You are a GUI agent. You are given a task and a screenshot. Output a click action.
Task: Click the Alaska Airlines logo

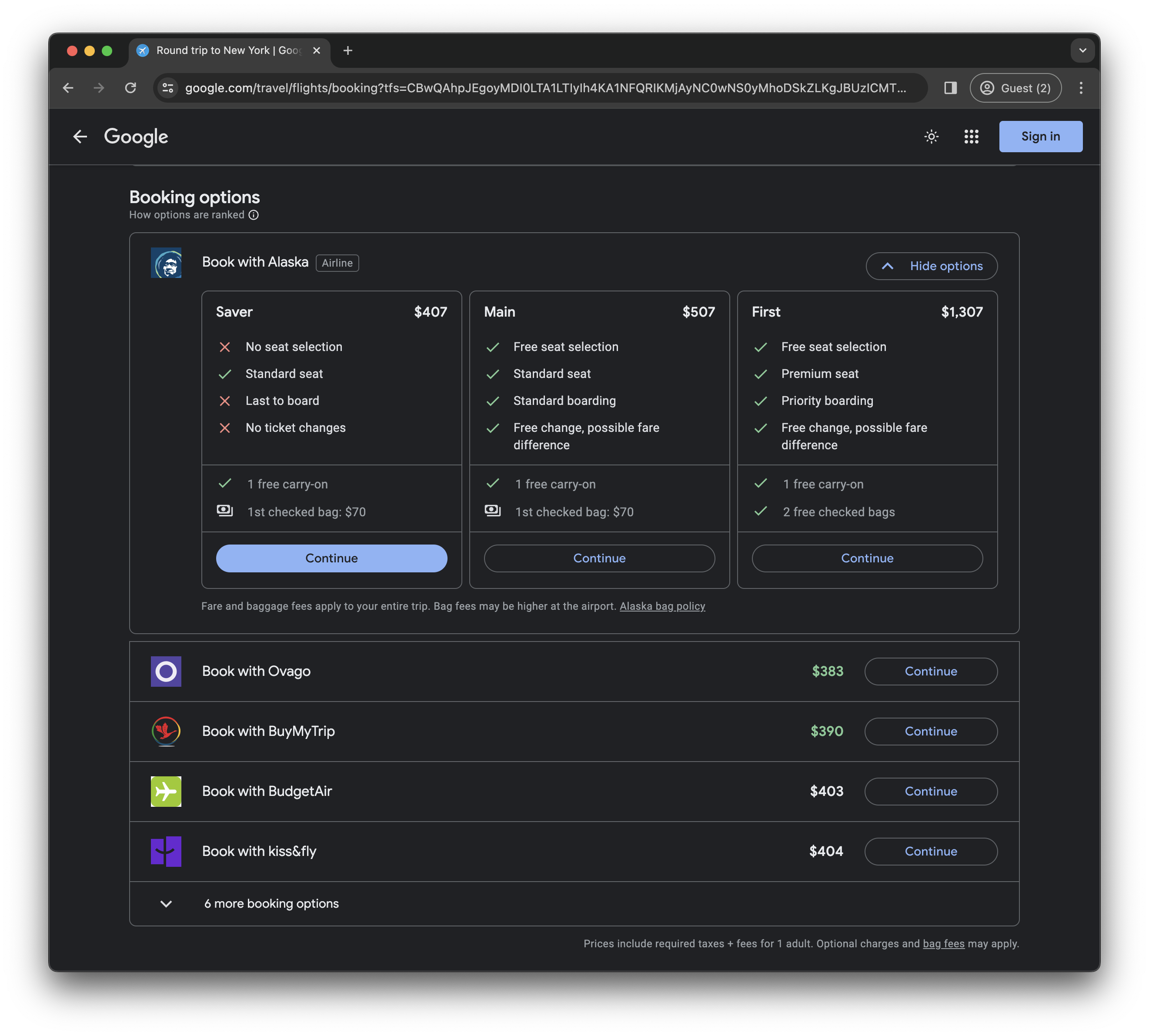166,263
